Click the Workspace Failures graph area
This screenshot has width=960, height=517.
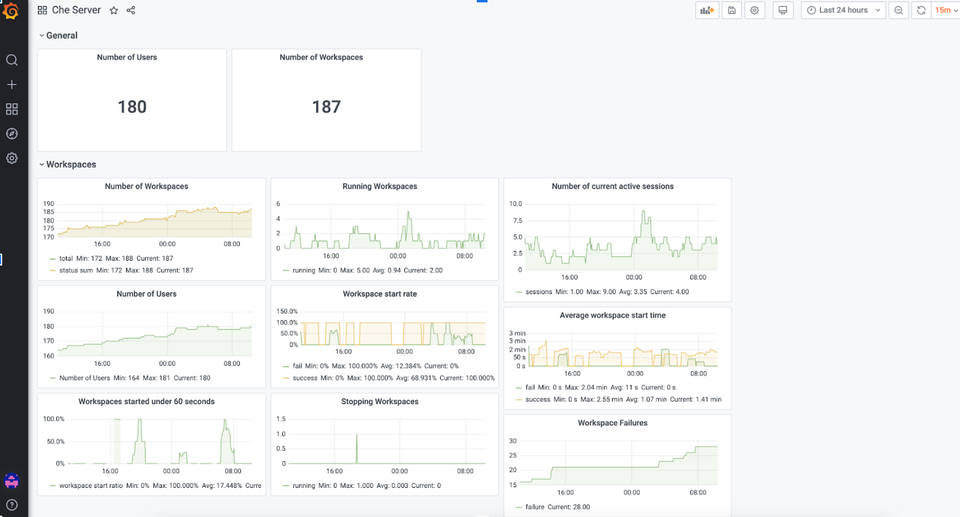point(618,462)
